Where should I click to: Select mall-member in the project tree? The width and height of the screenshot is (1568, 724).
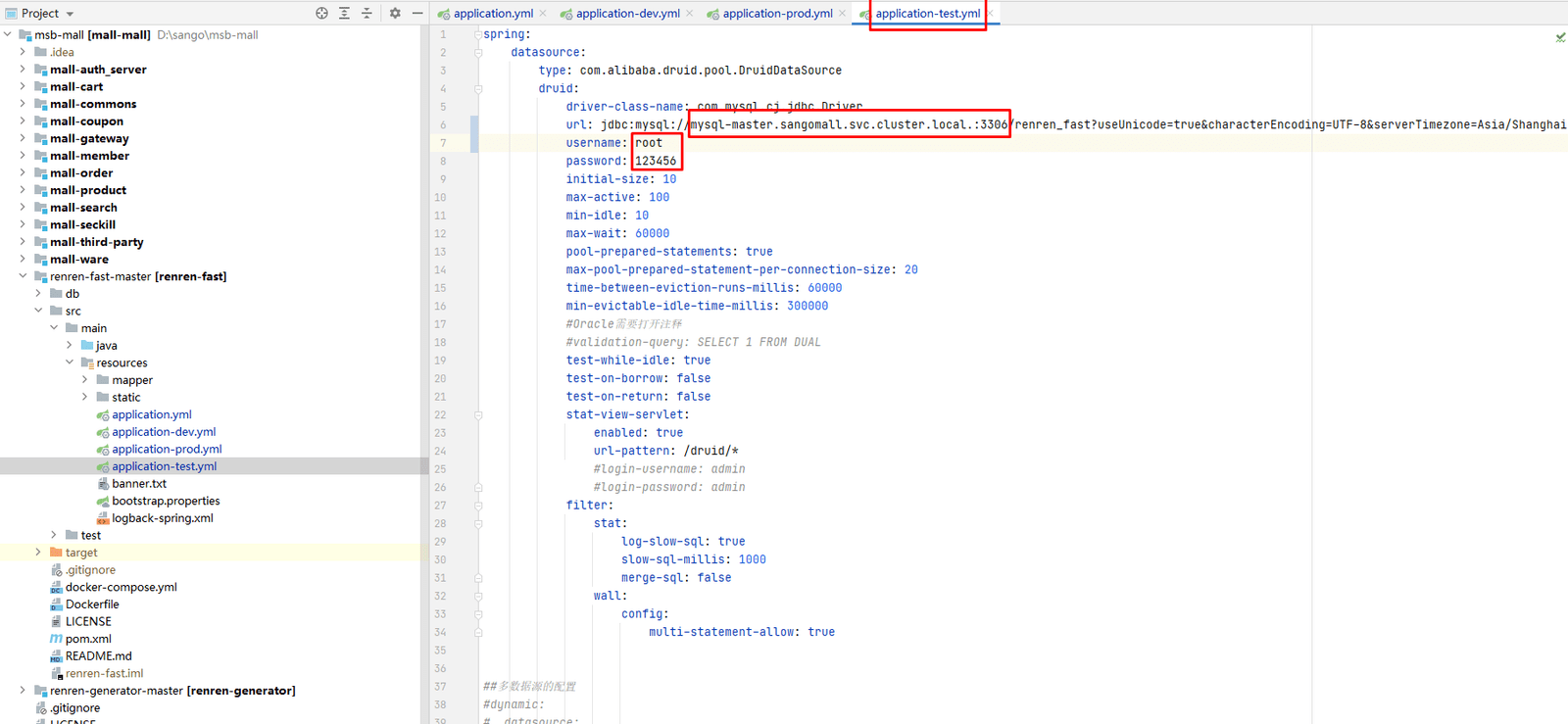click(90, 156)
